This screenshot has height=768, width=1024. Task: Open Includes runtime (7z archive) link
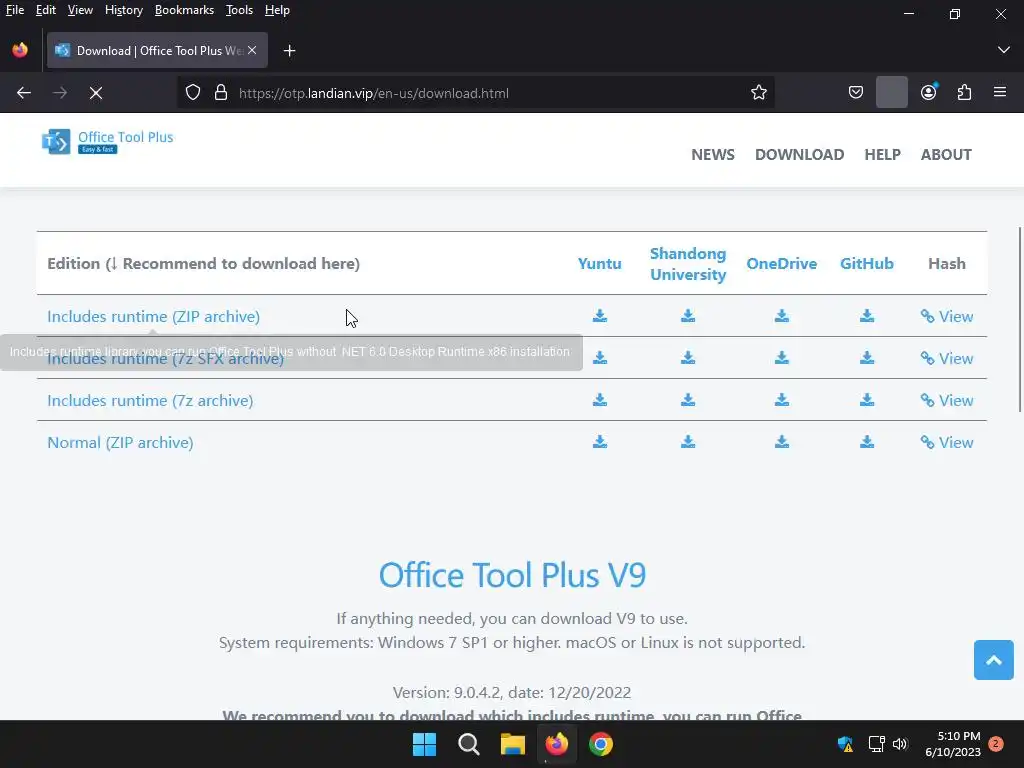click(150, 400)
